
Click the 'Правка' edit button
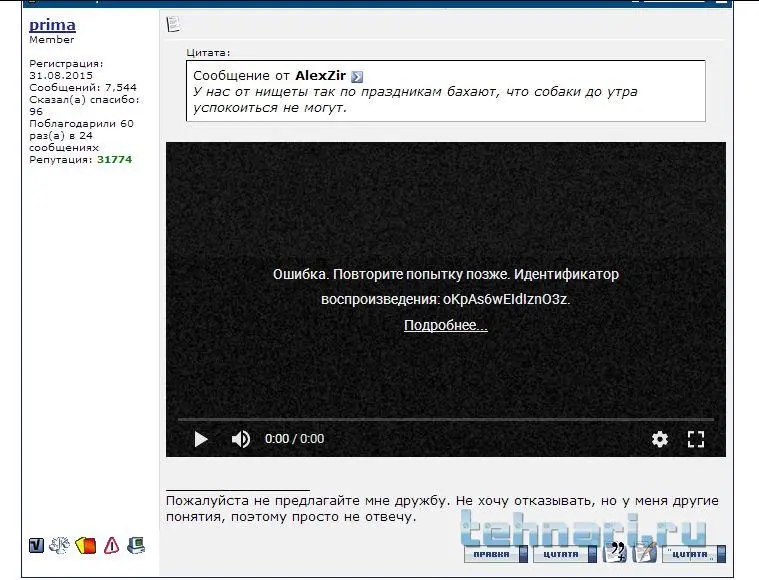point(496,554)
